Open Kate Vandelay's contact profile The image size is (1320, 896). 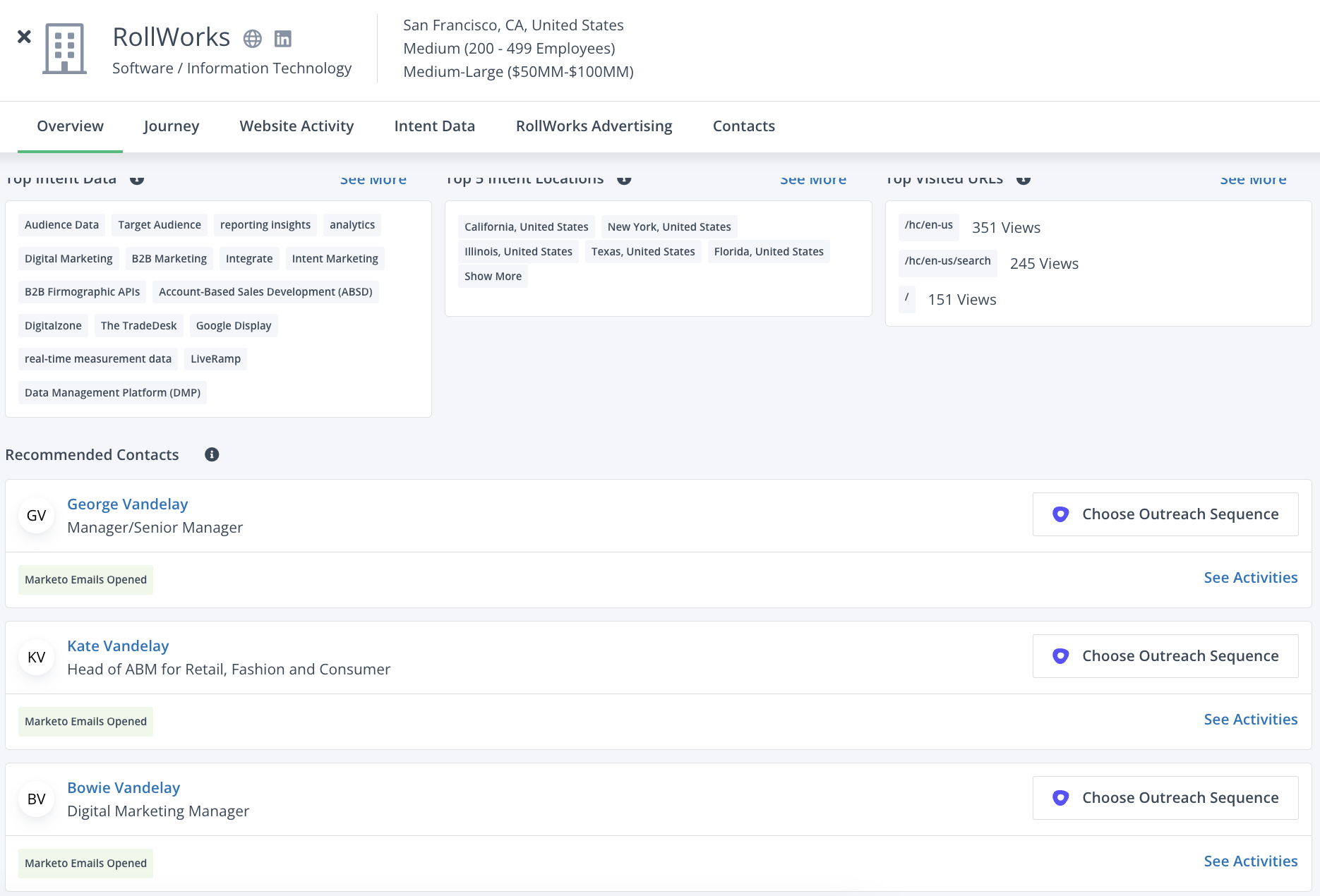[x=118, y=646]
